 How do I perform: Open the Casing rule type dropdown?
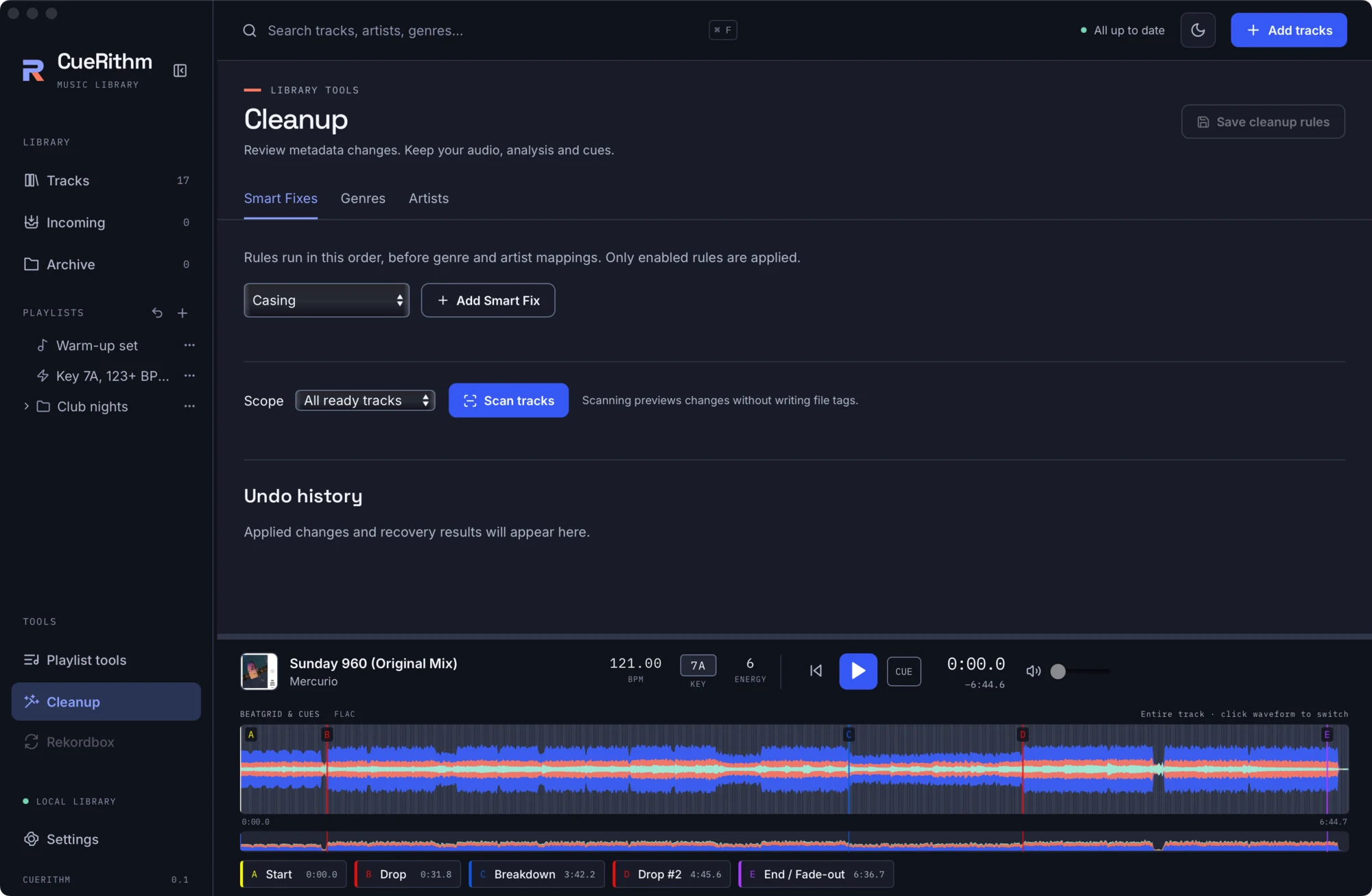327,300
